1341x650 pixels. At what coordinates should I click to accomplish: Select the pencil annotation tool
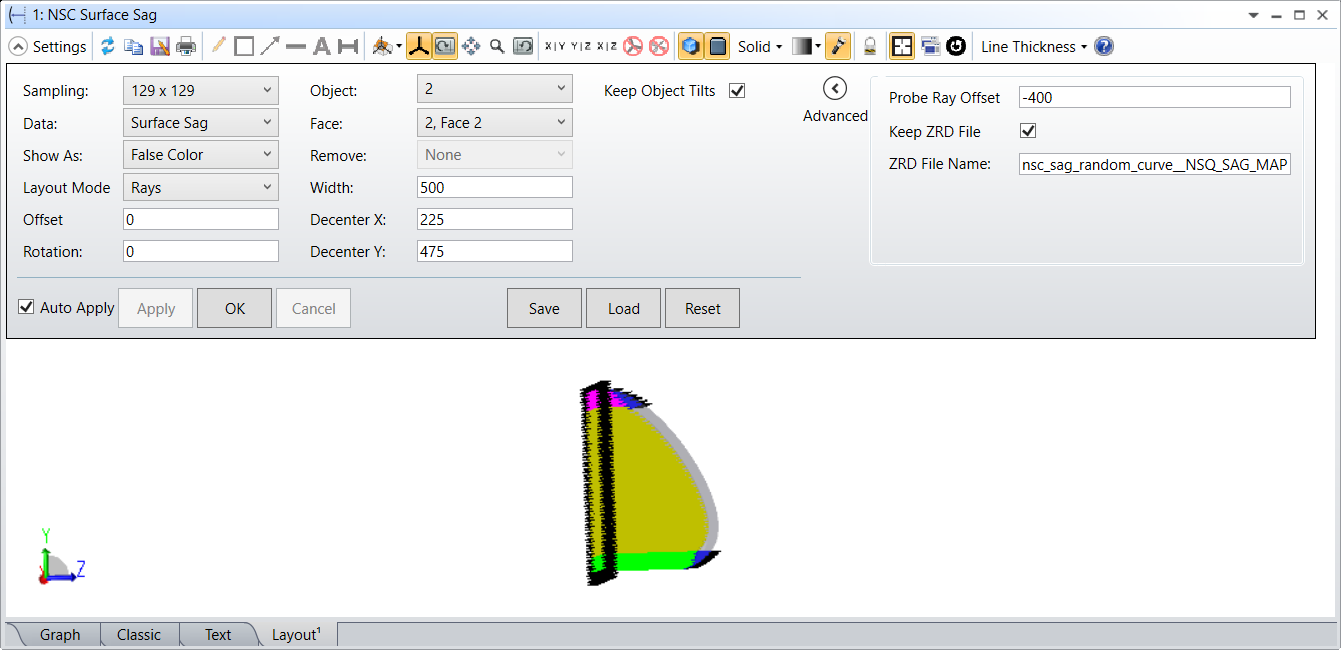click(219, 46)
